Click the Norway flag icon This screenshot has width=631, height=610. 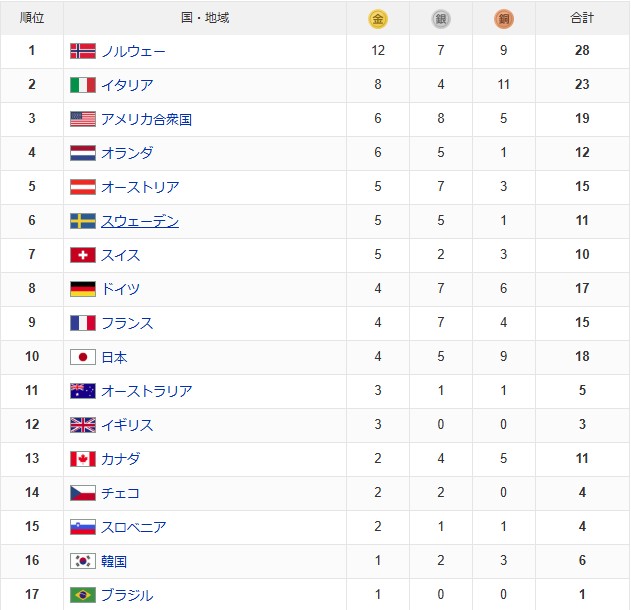83,51
